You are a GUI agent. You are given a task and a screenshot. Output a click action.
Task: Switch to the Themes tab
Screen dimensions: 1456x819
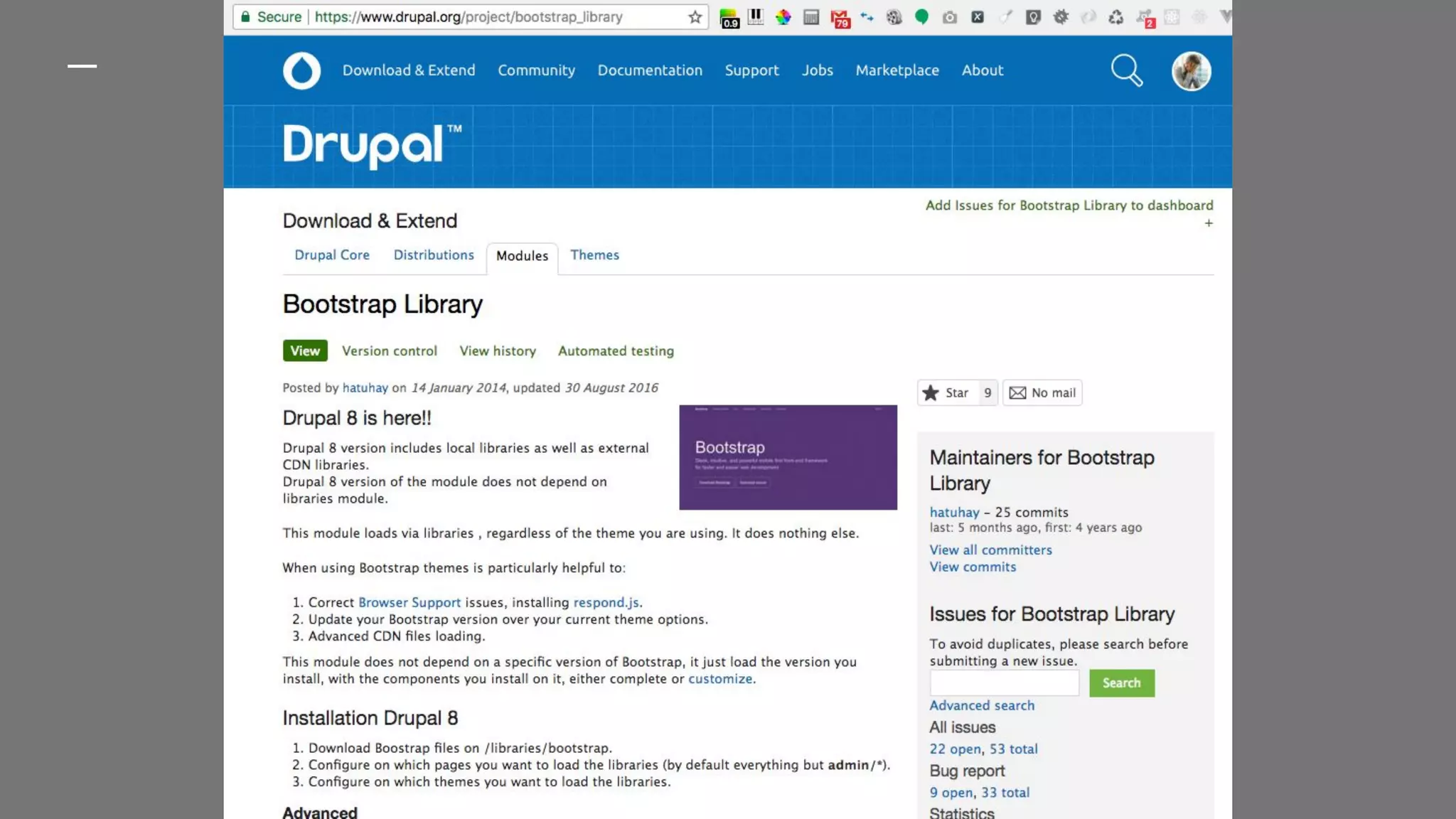tap(594, 255)
